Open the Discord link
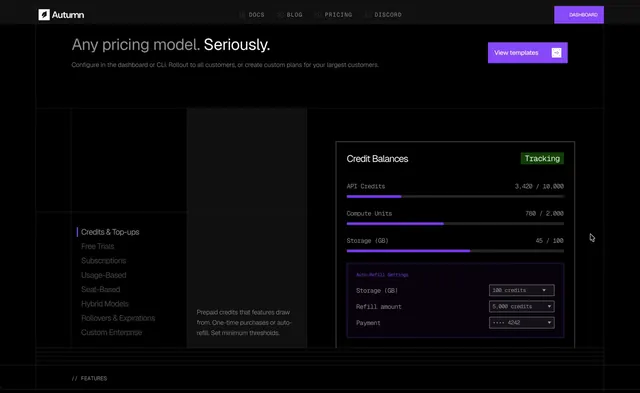640x393 pixels. (384, 15)
